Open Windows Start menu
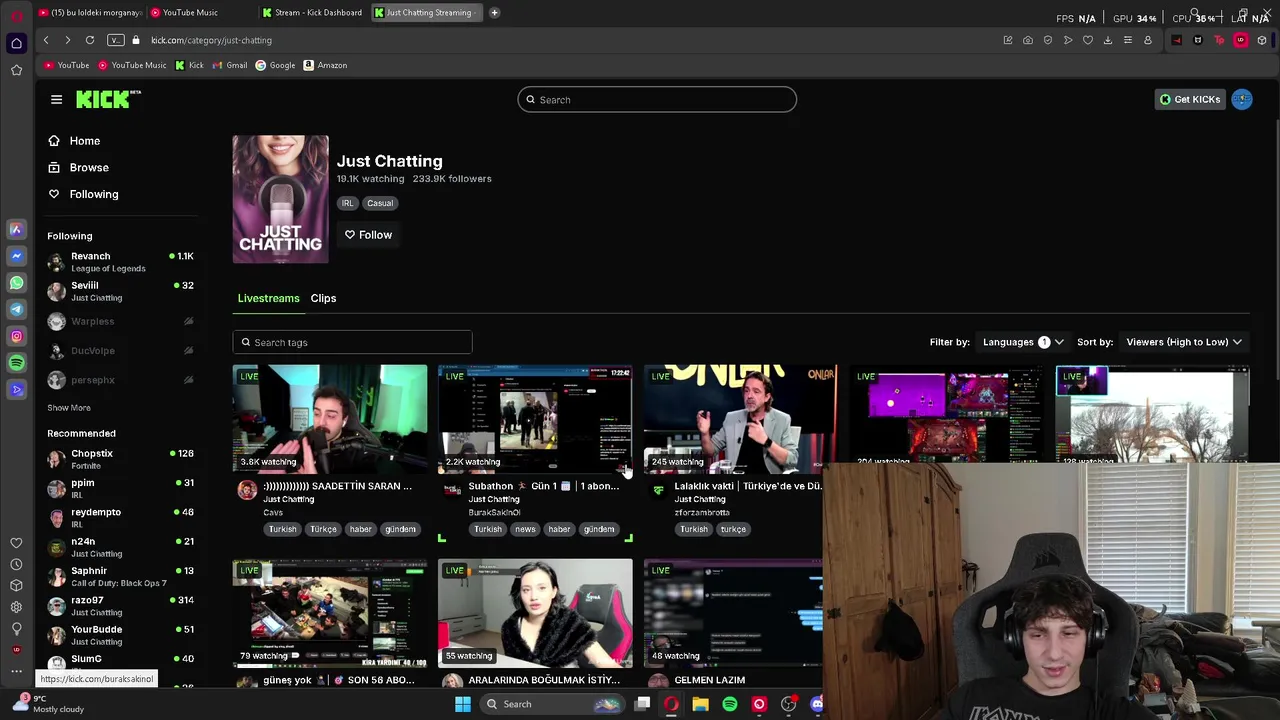 [463, 704]
